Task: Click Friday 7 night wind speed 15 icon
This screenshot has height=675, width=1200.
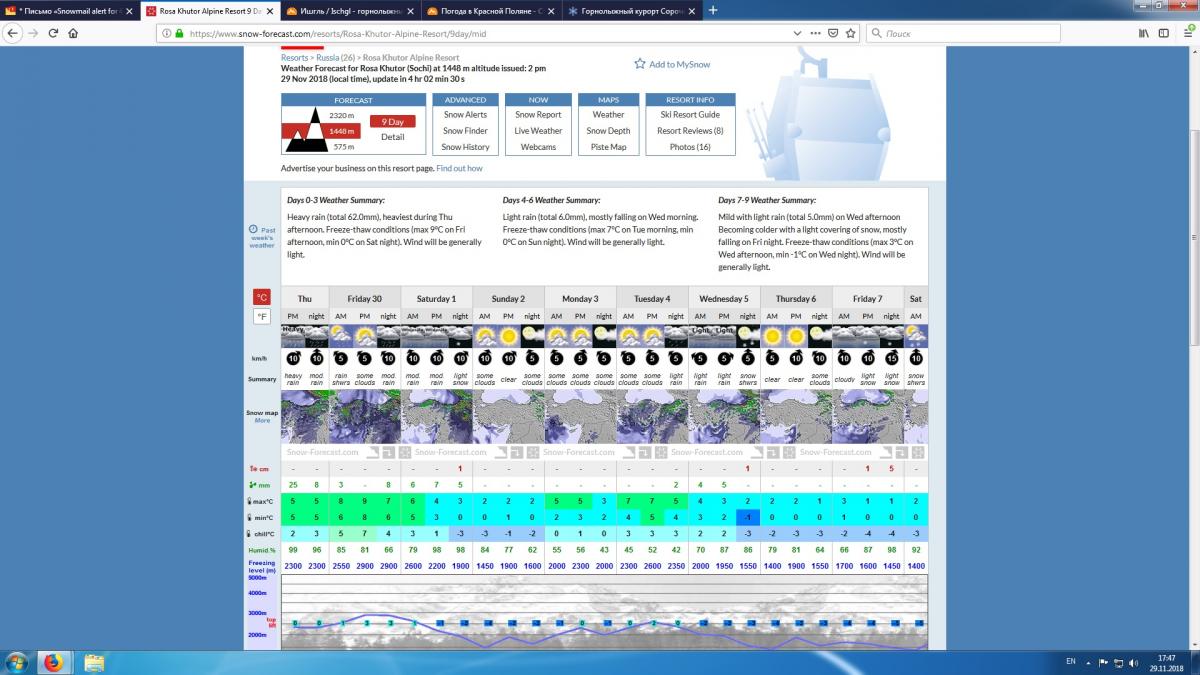Action: tap(892, 357)
